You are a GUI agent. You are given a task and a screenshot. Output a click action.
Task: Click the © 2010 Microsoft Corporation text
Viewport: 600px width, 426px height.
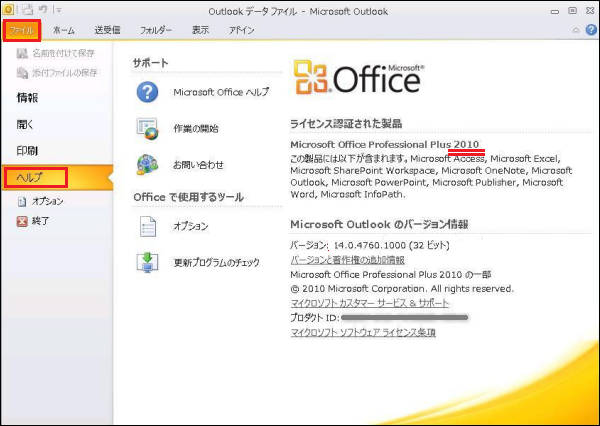[402, 289]
